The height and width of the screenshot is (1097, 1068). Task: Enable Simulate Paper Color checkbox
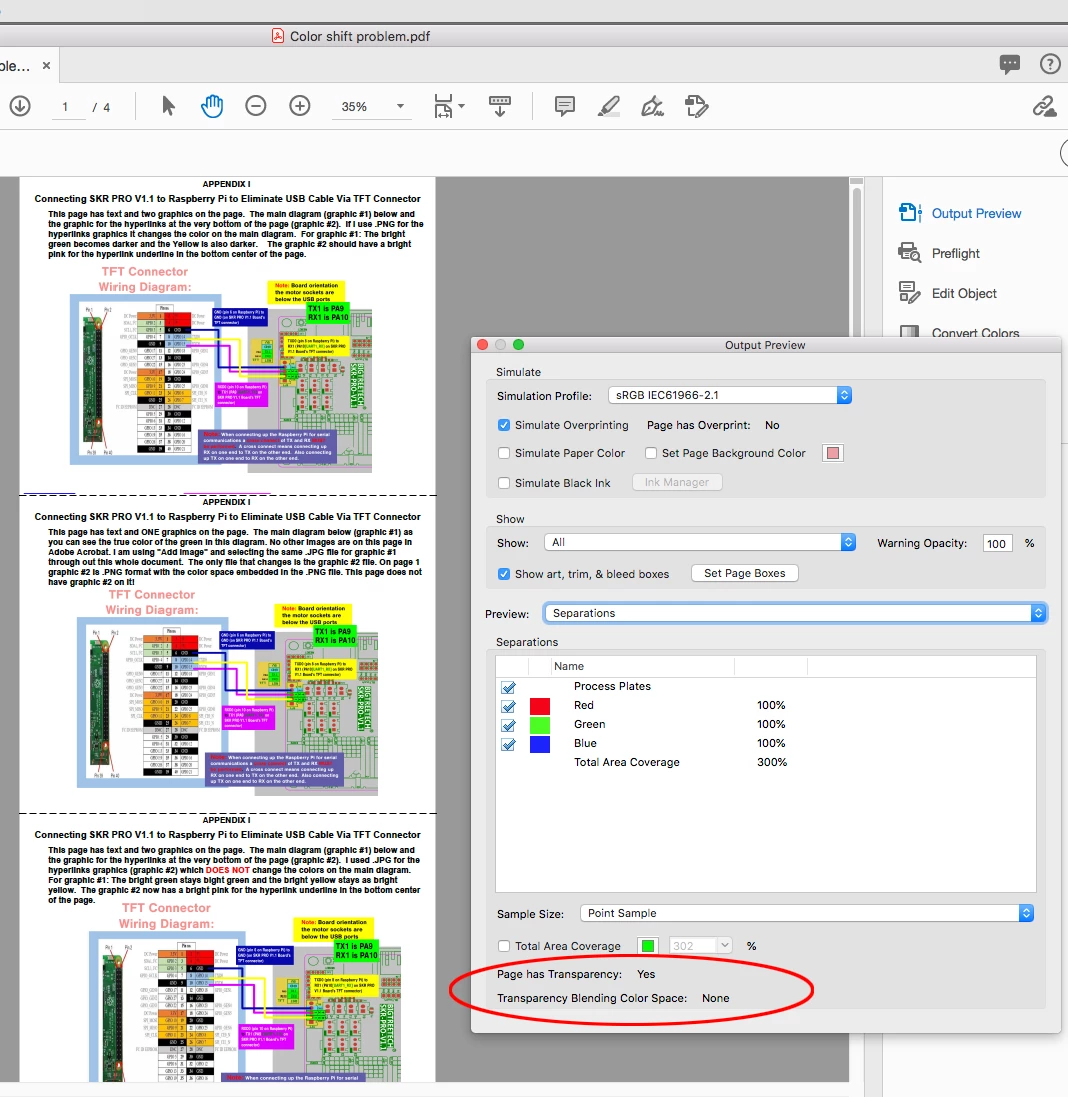pyautogui.click(x=504, y=453)
